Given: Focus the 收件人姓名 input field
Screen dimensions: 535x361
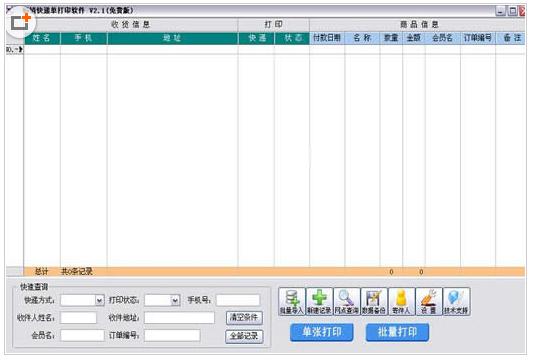Looking at the screenshot, I should click(78, 318).
